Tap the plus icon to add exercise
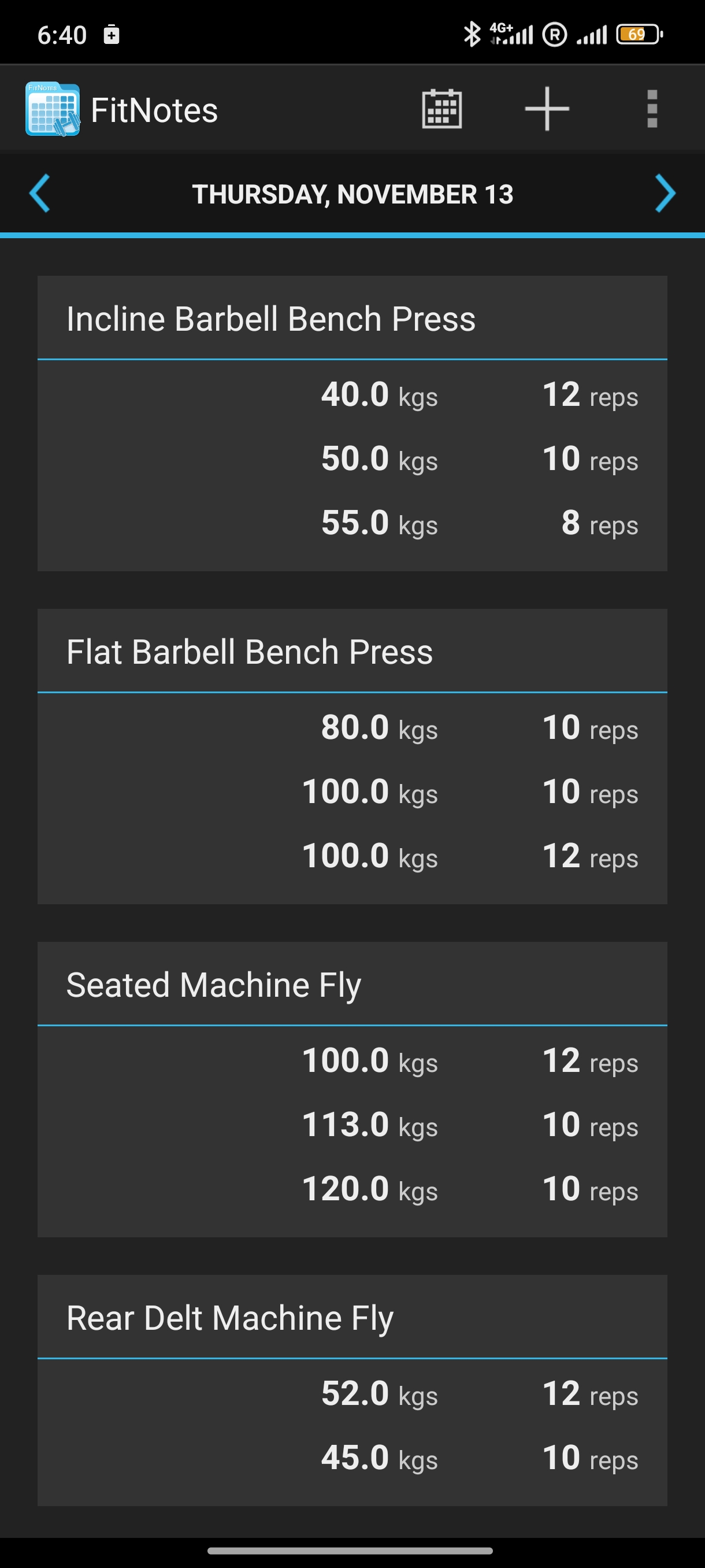The height and width of the screenshot is (1568, 705). [x=547, y=110]
